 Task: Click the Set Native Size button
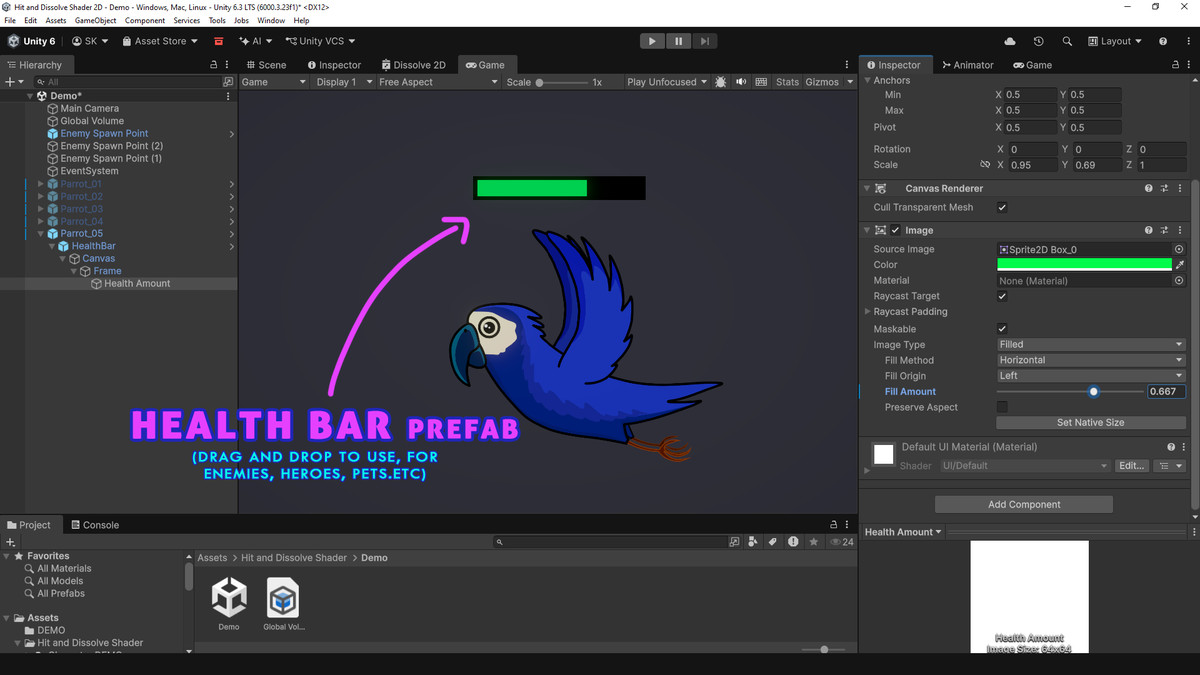point(1090,423)
